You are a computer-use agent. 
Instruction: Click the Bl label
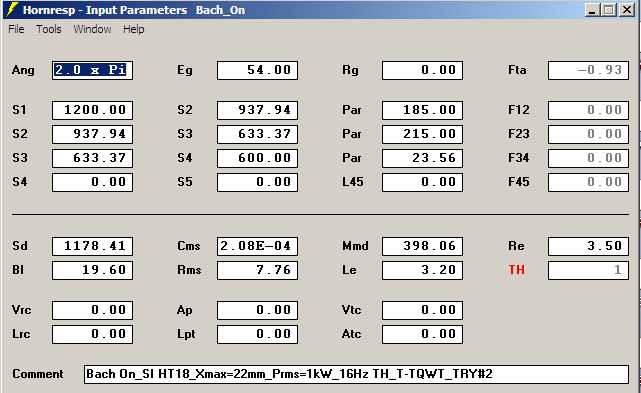pos(18,270)
